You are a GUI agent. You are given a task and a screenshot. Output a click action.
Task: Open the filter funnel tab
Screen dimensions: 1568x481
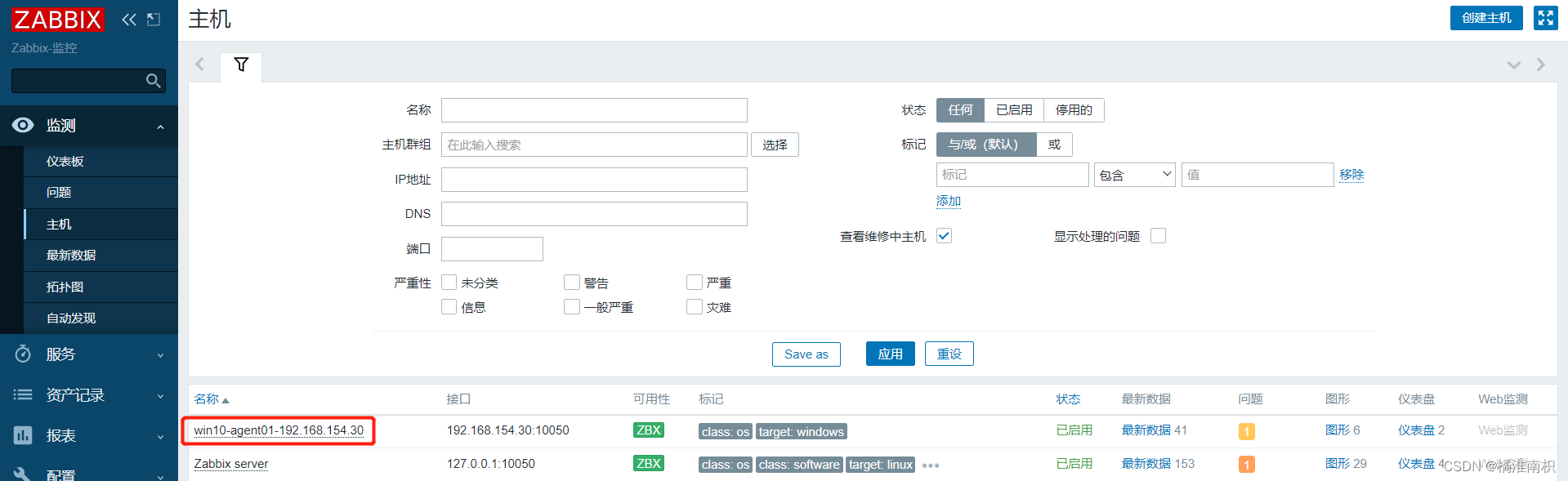pyautogui.click(x=241, y=65)
